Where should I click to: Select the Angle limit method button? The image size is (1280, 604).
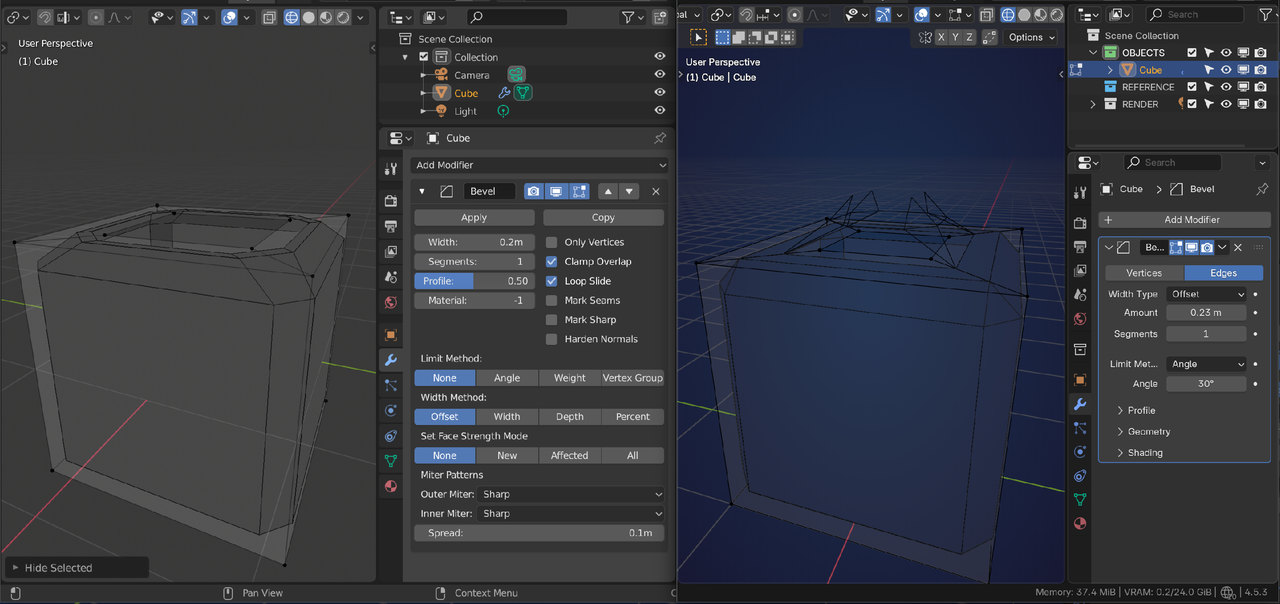pos(507,378)
